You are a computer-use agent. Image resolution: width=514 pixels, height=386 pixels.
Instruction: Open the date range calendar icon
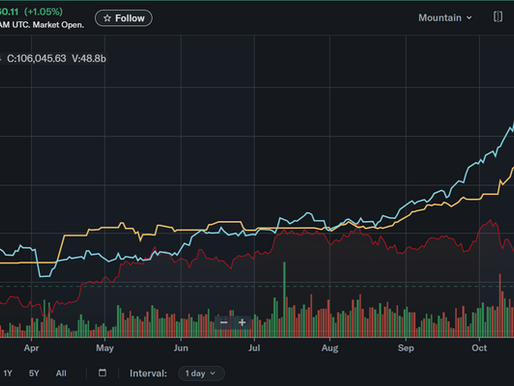tap(103, 373)
